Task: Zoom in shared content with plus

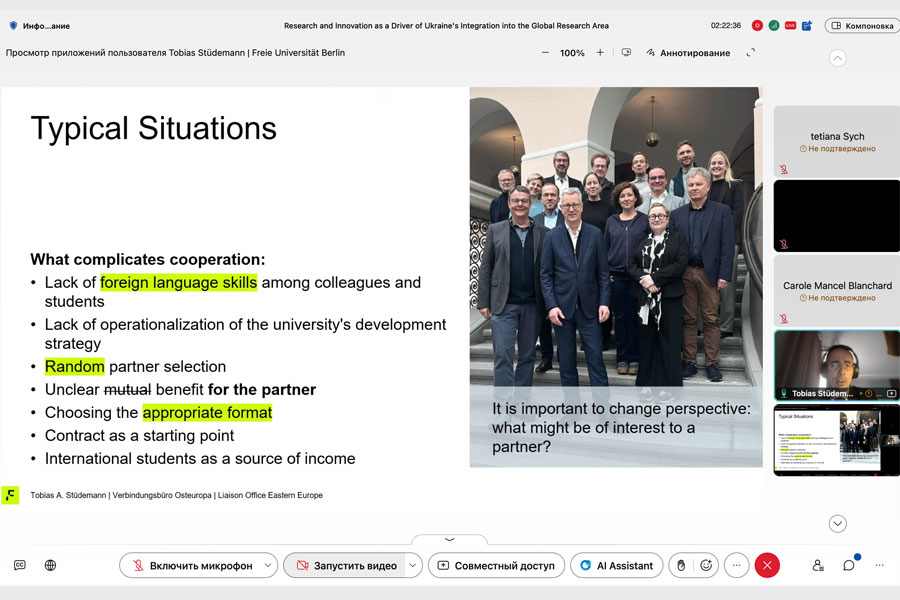Action: (x=600, y=53)
